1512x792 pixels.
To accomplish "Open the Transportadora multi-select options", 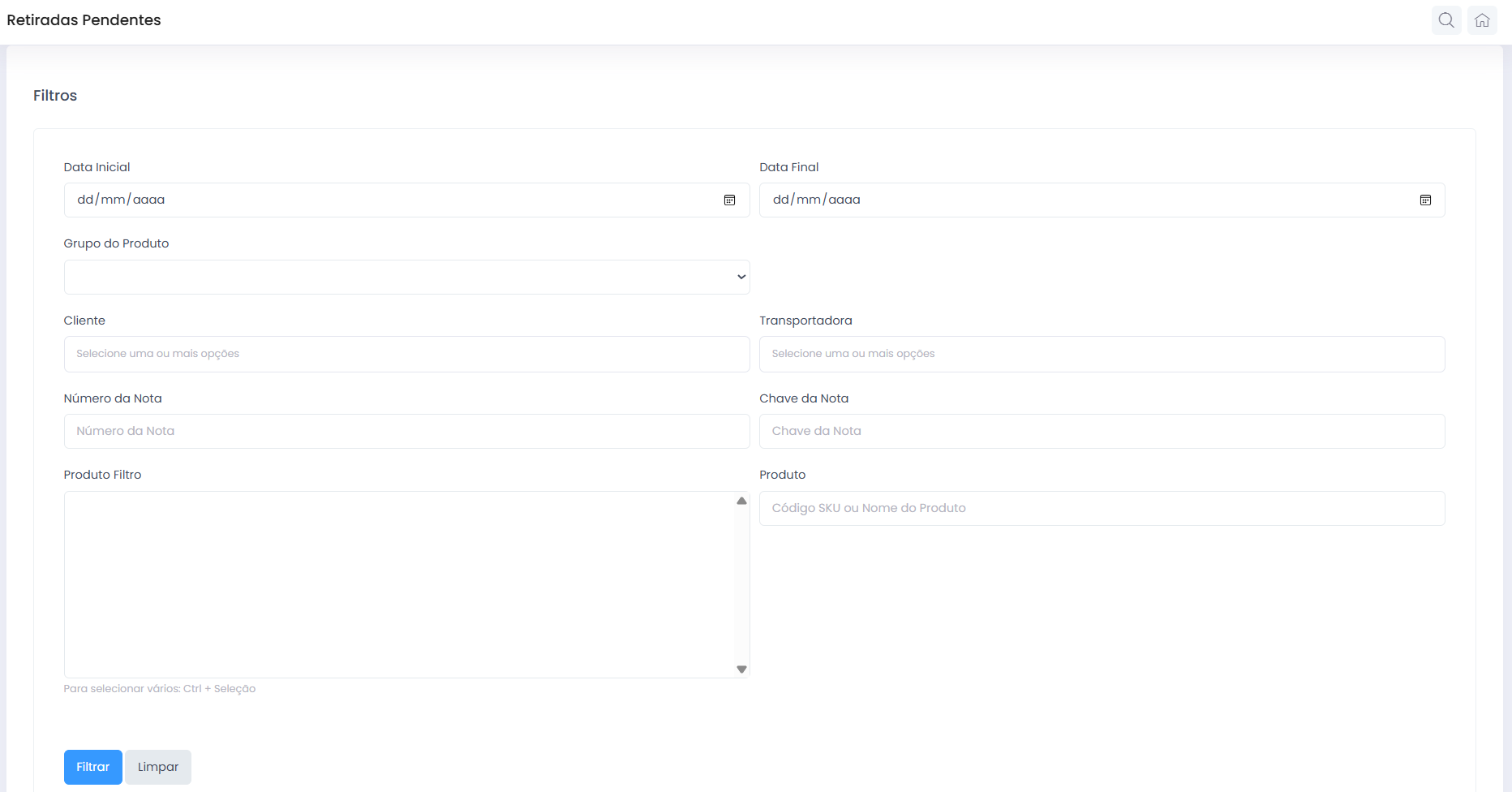I will 1102,354.
